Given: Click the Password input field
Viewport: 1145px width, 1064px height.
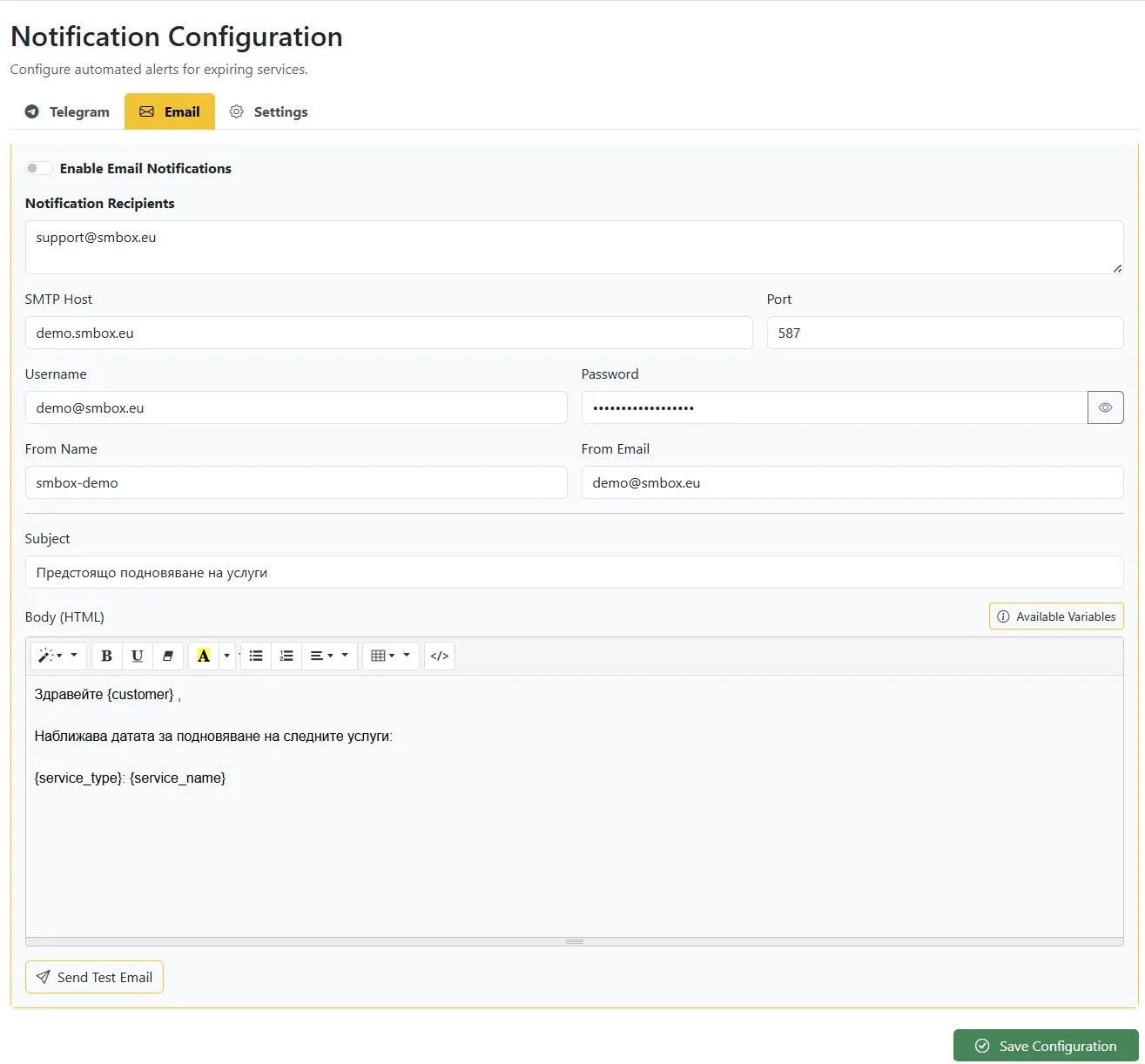Looking at the screenshot, I should [834, 407].
